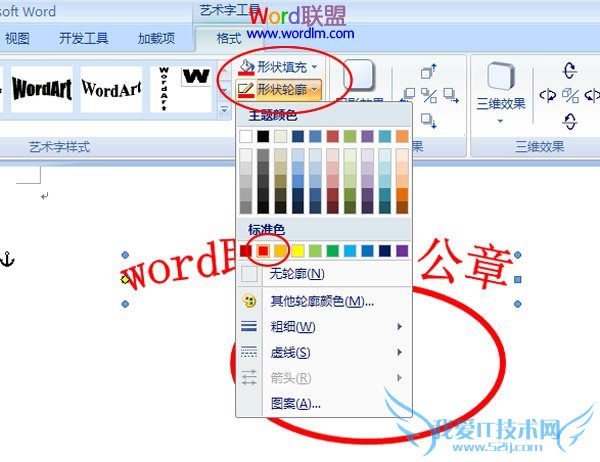This screenshot has width=600, height=462.
Task: Pick the black theme color swatch
Action: pyautogui.click(x=263, y=136)
